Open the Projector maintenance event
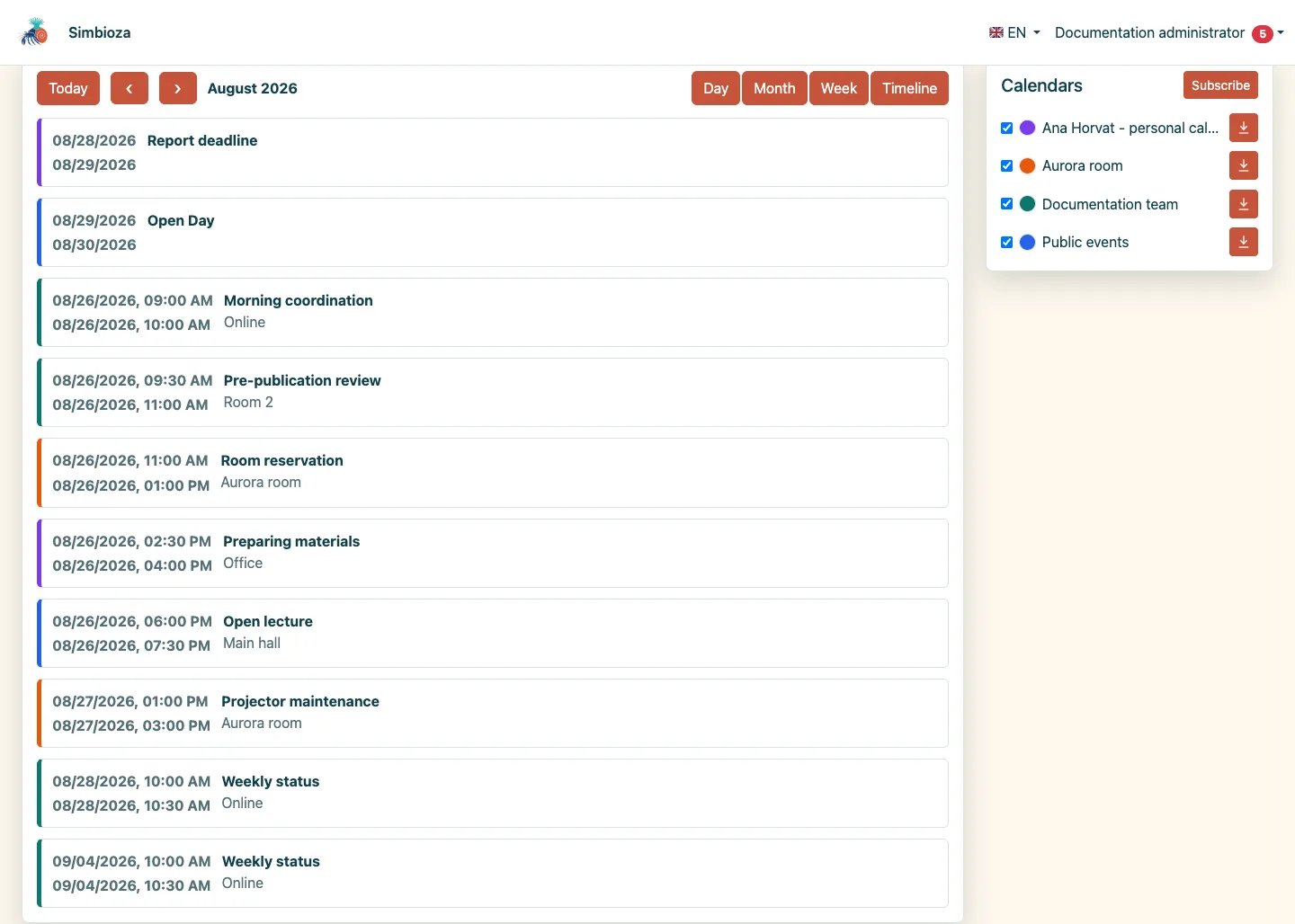The height and width of the screenshot is (924, 1295). pyautogui.click(x=493, y=714)
